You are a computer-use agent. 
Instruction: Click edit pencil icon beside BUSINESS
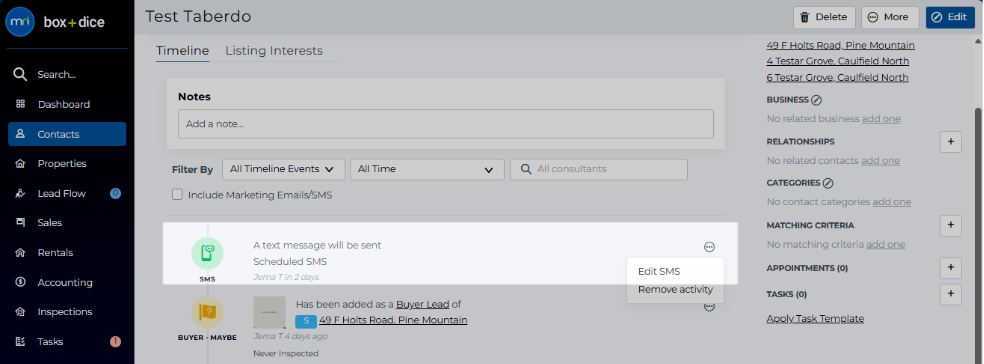[x=816, y=100]
